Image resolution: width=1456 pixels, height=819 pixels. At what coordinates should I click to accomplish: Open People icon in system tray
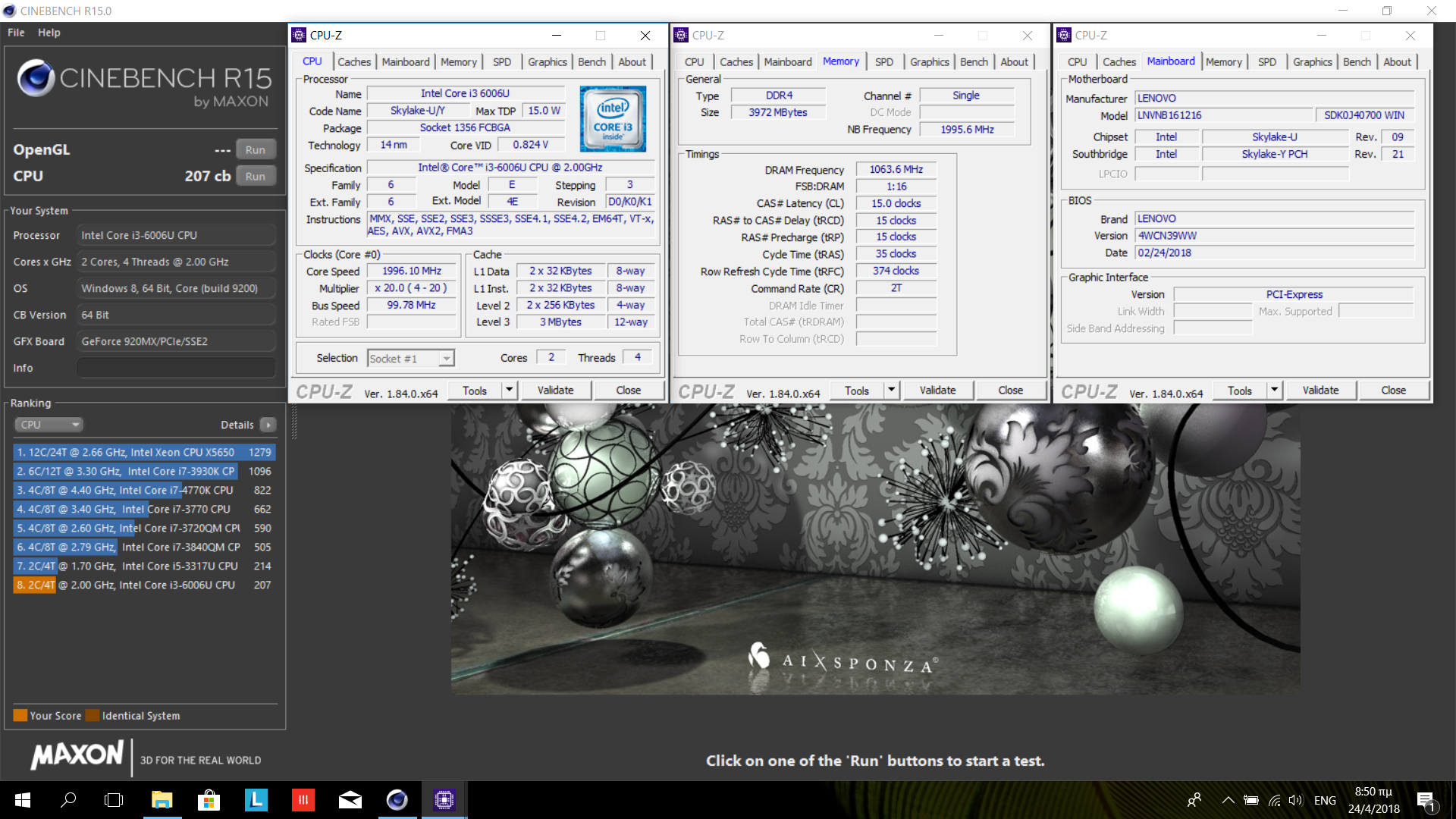(x=1194, y=800)
